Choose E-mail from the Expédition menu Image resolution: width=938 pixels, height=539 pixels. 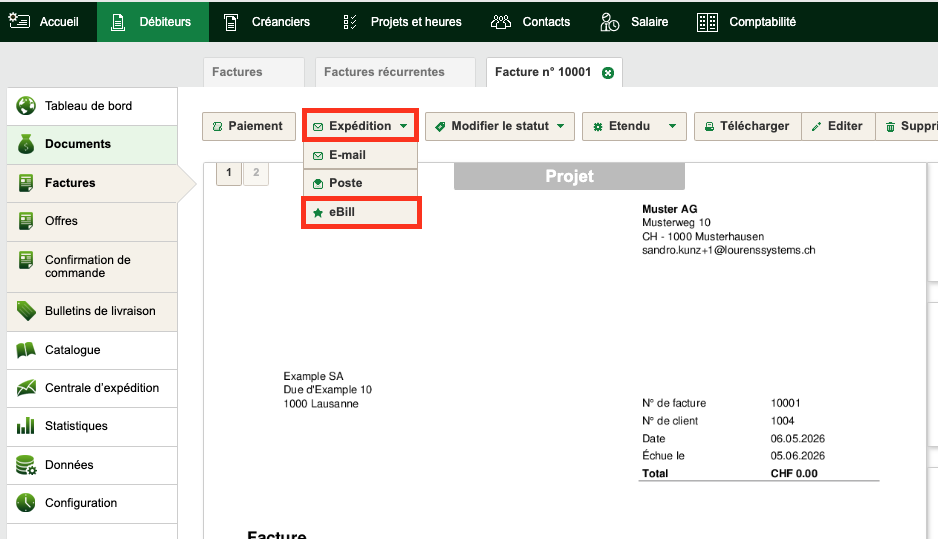pyautogui.click(x=360, y=155)
